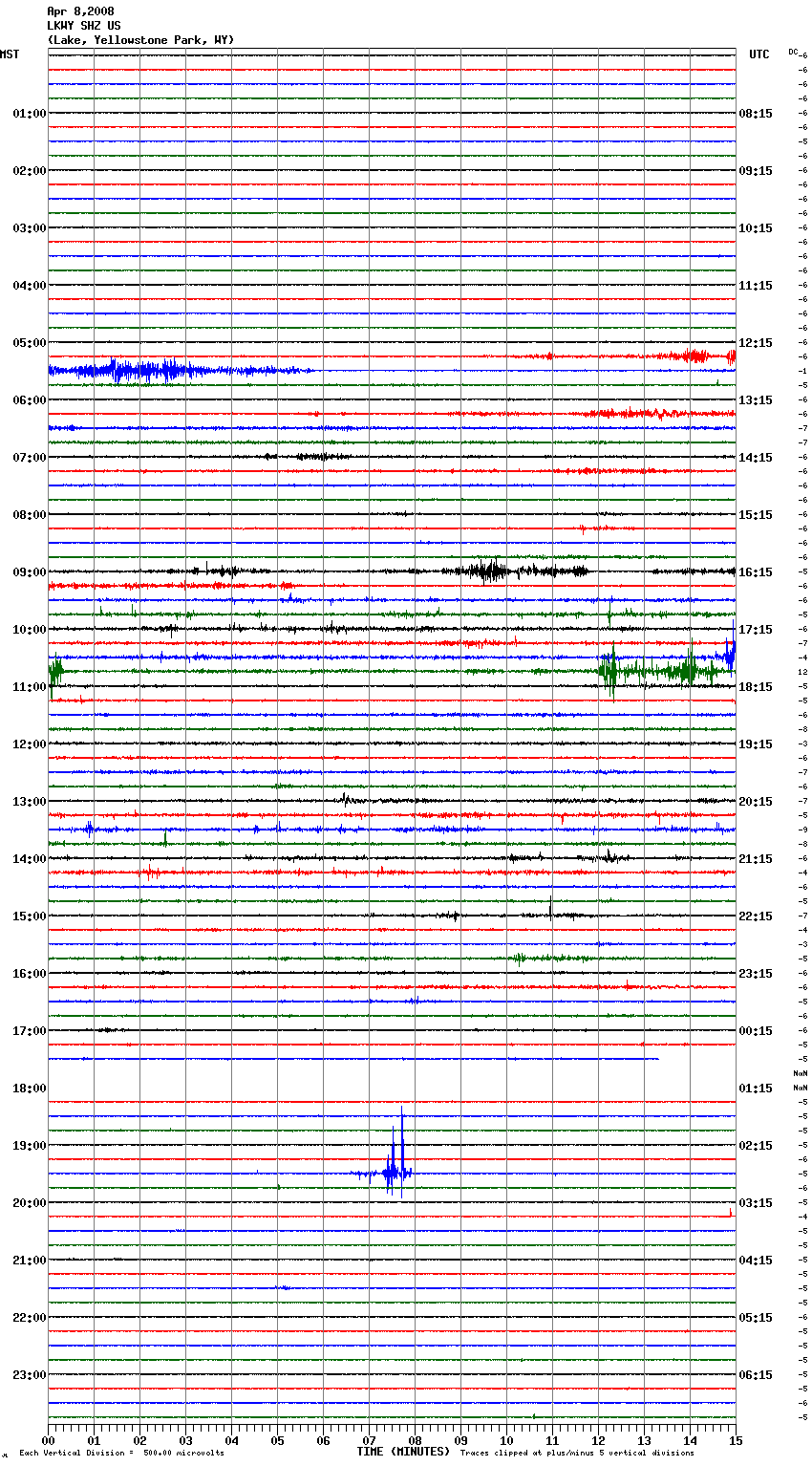Click the UTC time zone header
This screenshot has height=1466, width=812.
(x=759, y=54)
